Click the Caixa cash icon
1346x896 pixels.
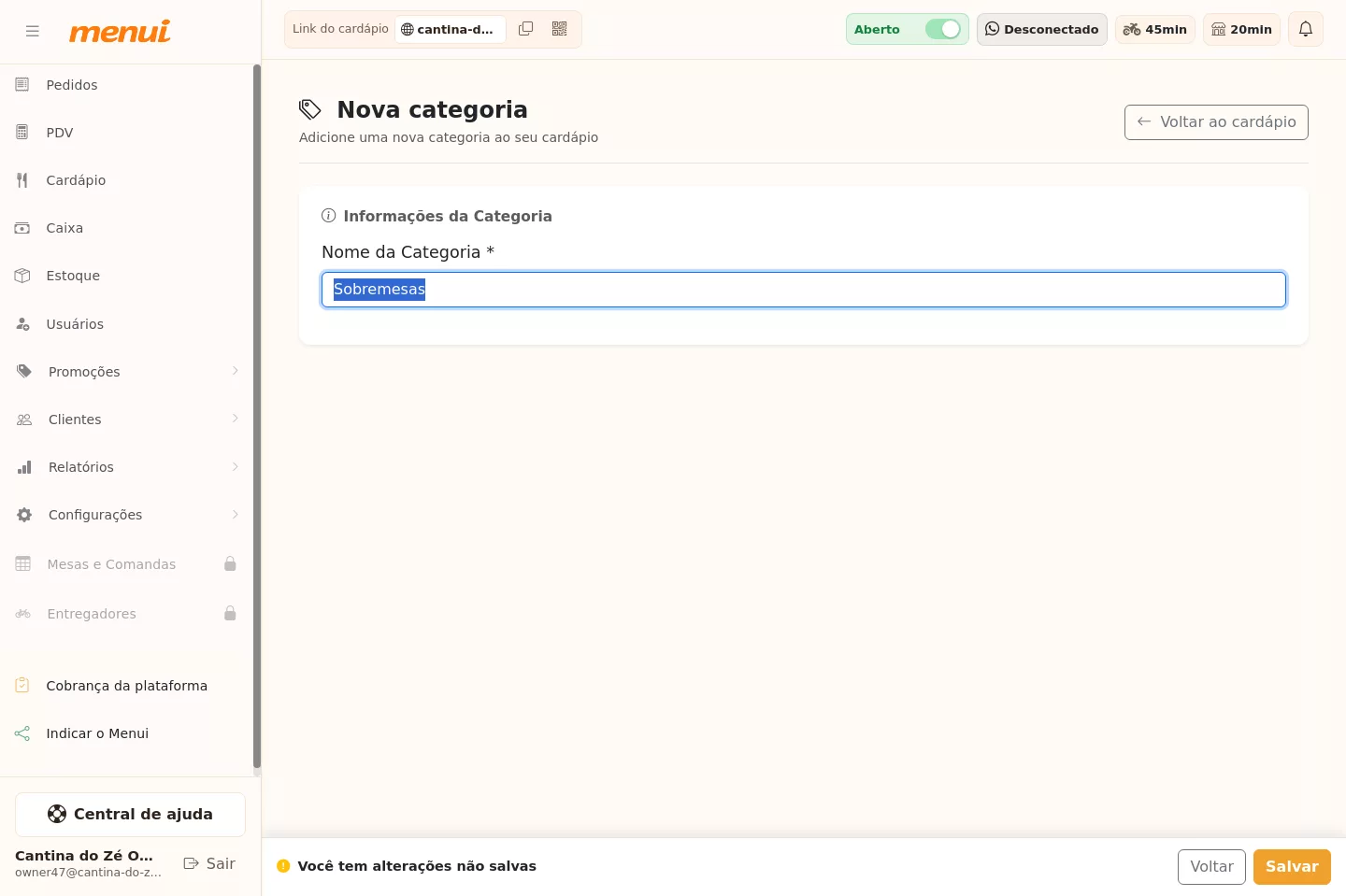(22, 228)
